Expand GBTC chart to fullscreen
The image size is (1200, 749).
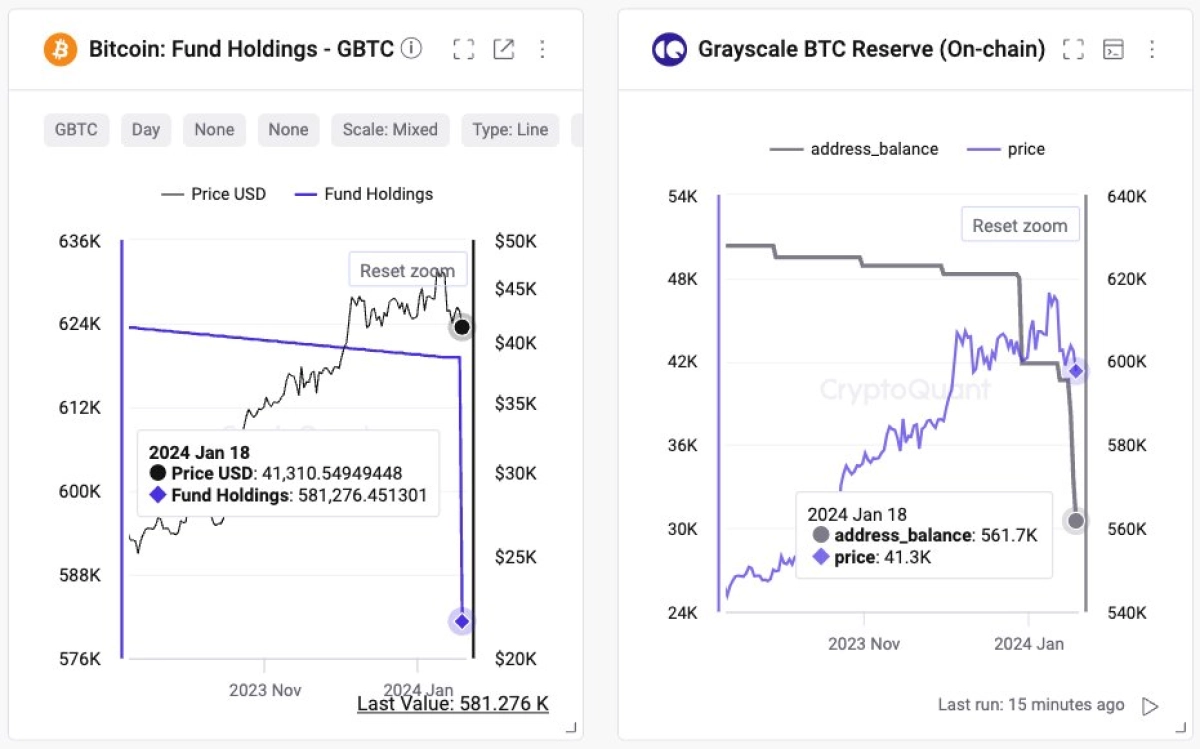click(463, 49)
